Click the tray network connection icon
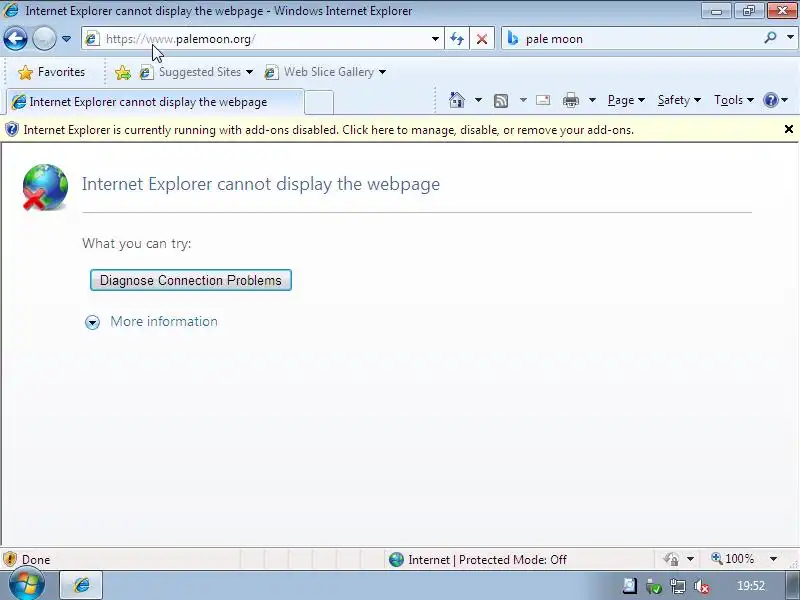The height and width of the screenshot is (600, 800). [678, 586]
